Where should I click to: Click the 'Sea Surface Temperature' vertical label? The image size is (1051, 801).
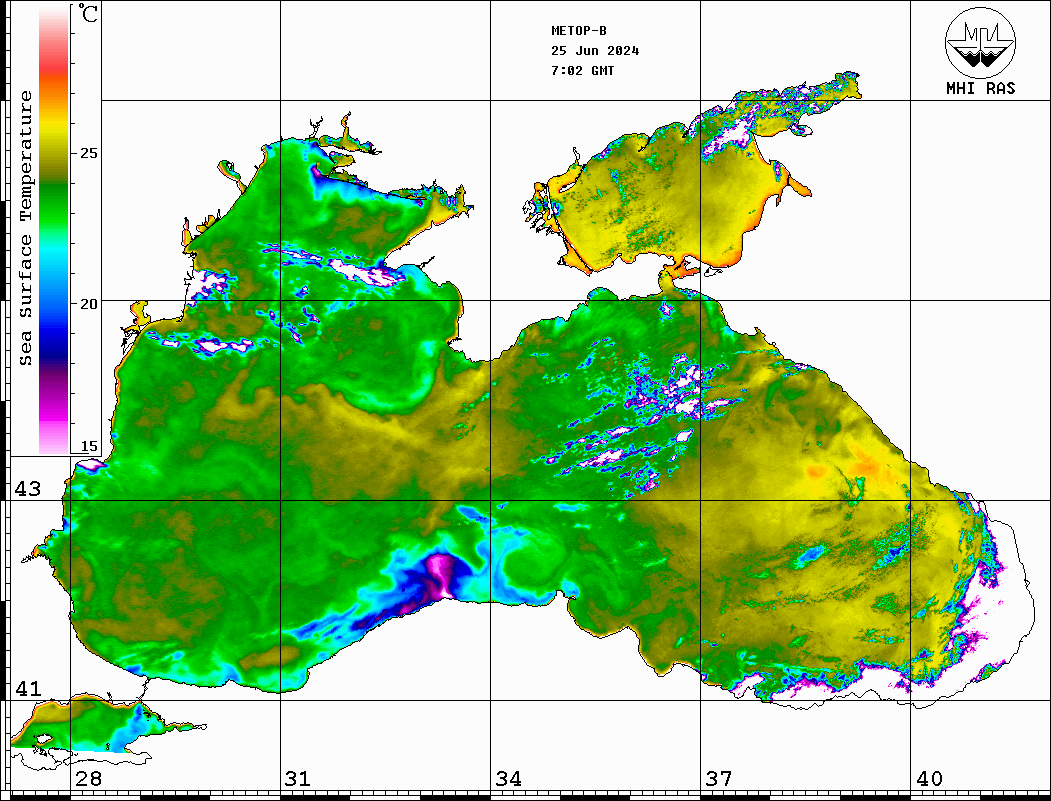click(x=25, y=229)
